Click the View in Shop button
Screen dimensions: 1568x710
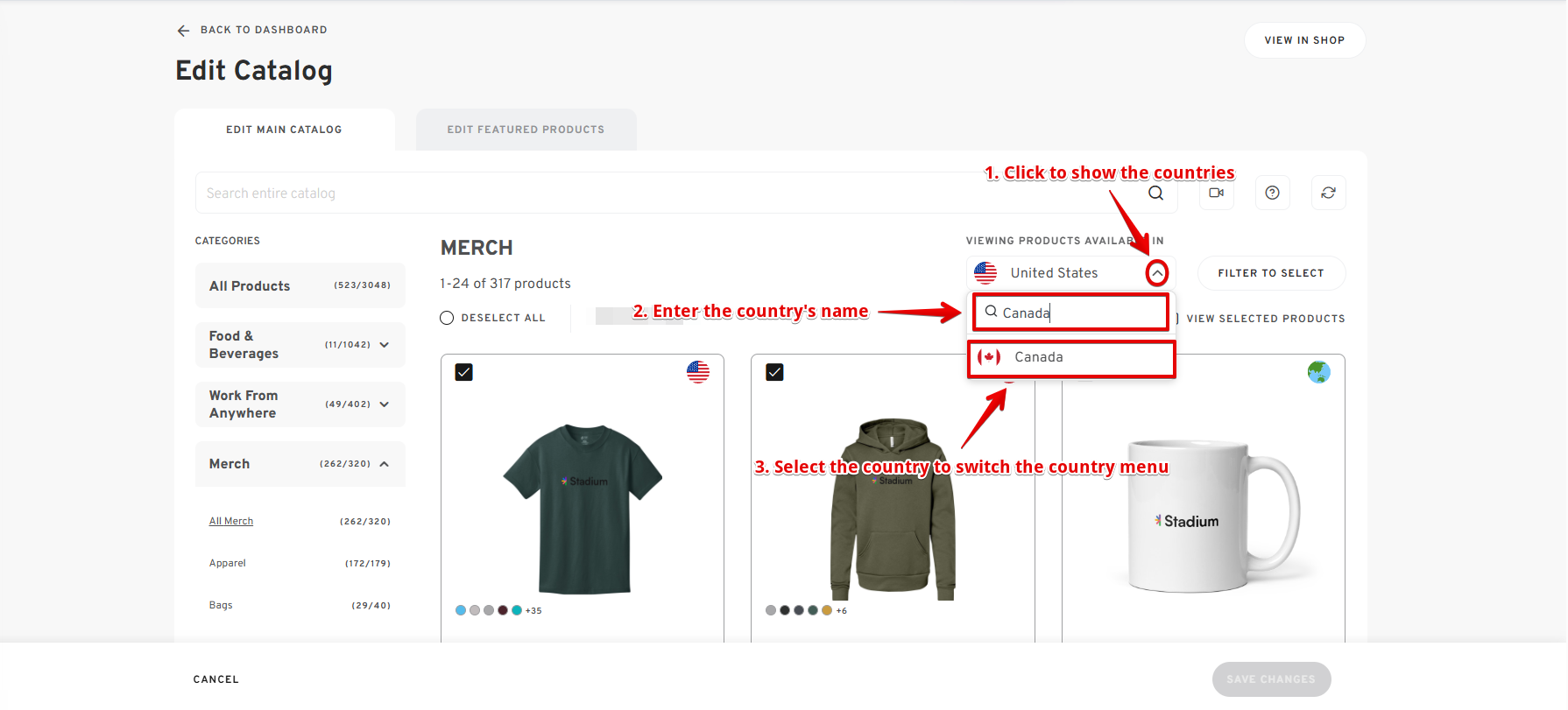point(1303,40)
